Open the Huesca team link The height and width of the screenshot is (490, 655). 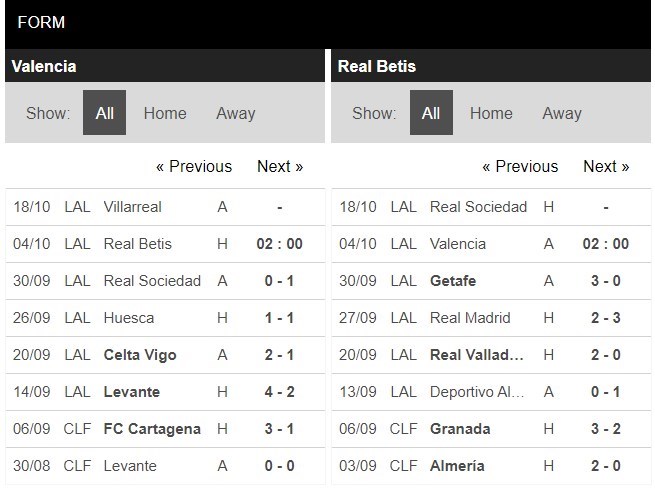coord(129,318)
